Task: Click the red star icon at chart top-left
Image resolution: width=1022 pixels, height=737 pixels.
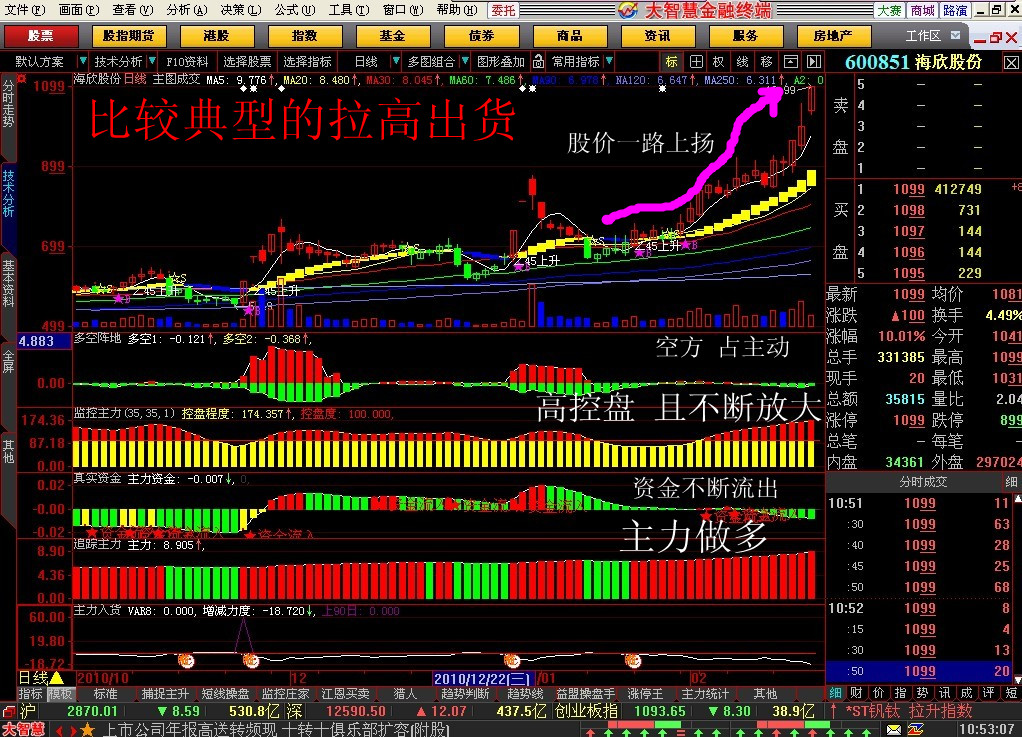Action: [22, 79]
